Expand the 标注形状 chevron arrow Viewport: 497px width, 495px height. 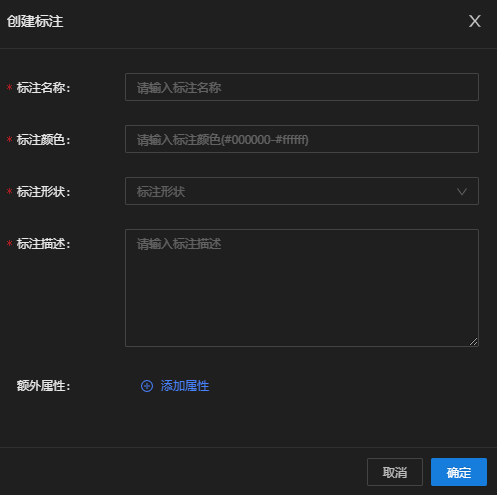pyautogui.click(x=462, y=192)
